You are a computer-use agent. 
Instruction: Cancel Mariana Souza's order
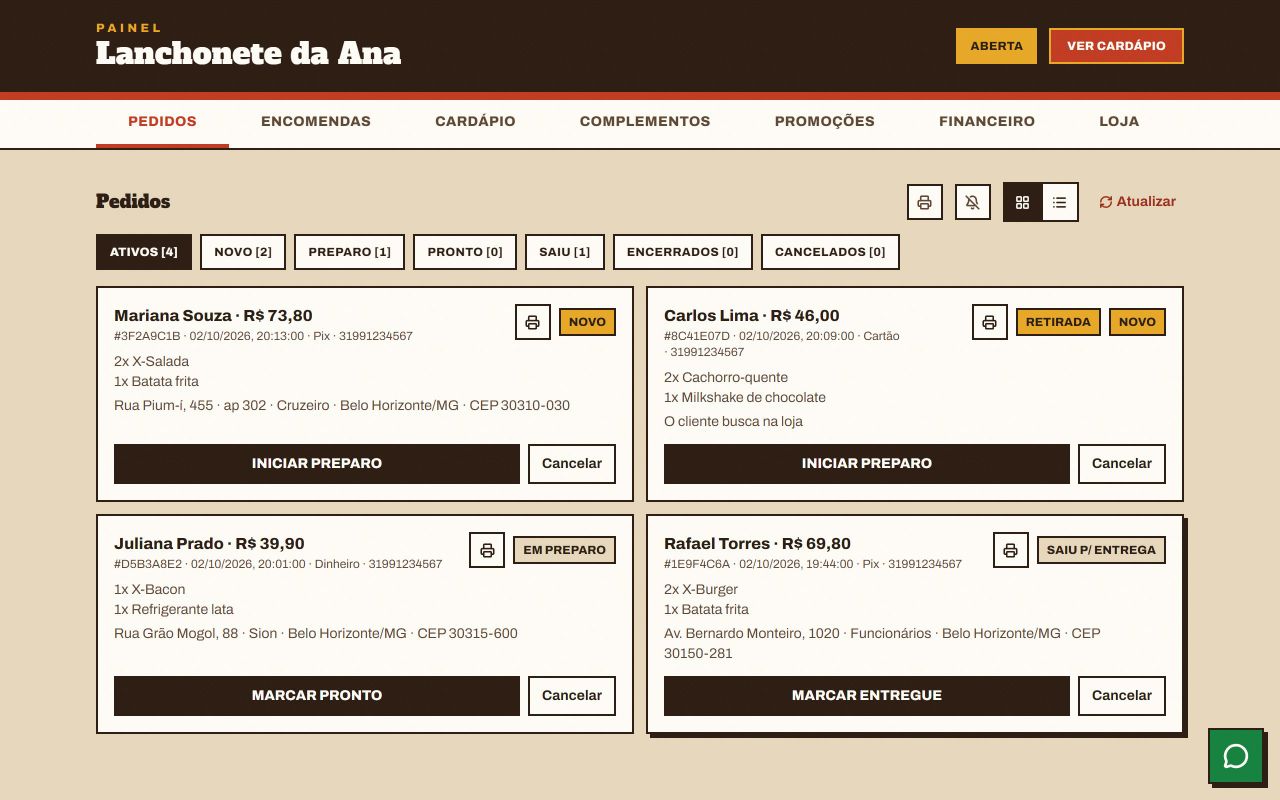[x=572, y=464]
